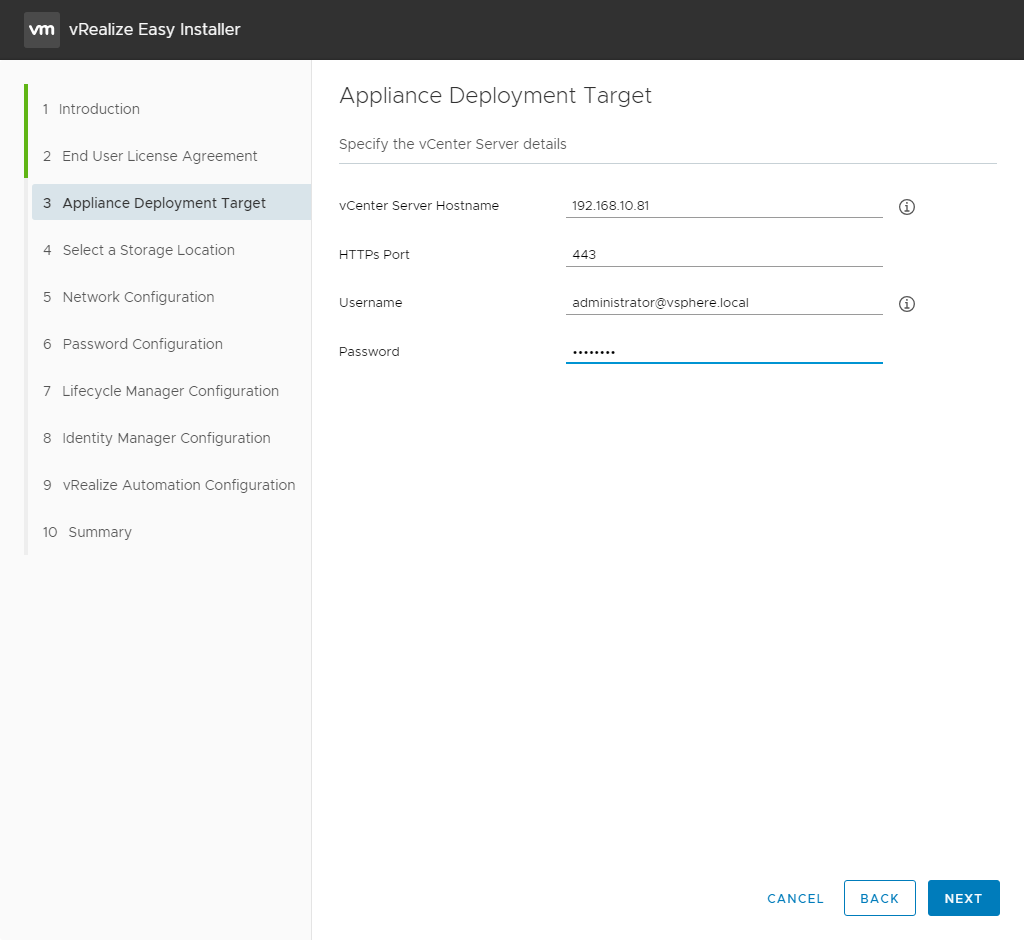This screenshot has width=1024, height=940.
Task: Click the Username label
Action: pyautogui.click(x=370, y=303)
